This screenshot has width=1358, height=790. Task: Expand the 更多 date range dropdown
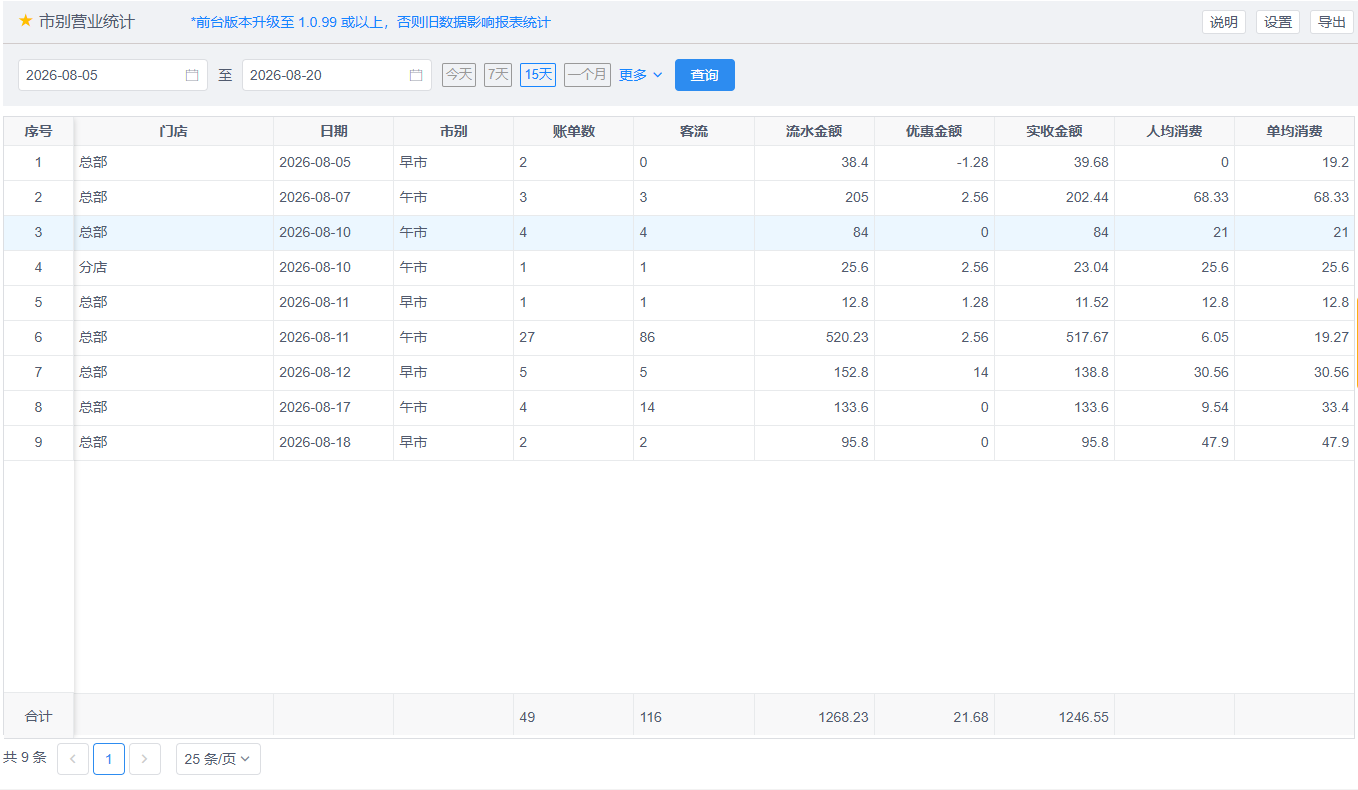[641, 75]
